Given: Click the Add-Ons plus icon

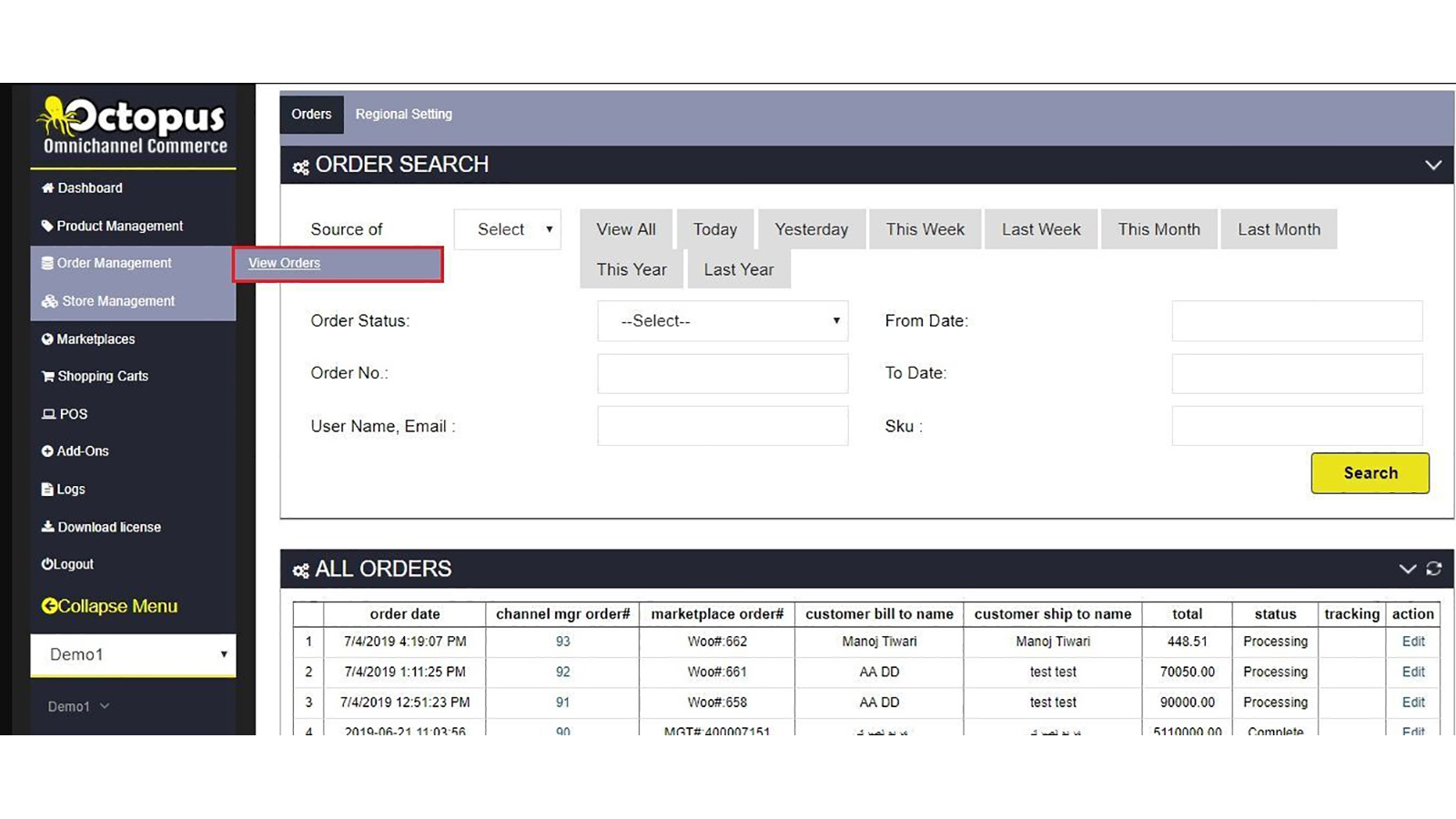Looking at the screenshot, I should pos(47,451).
